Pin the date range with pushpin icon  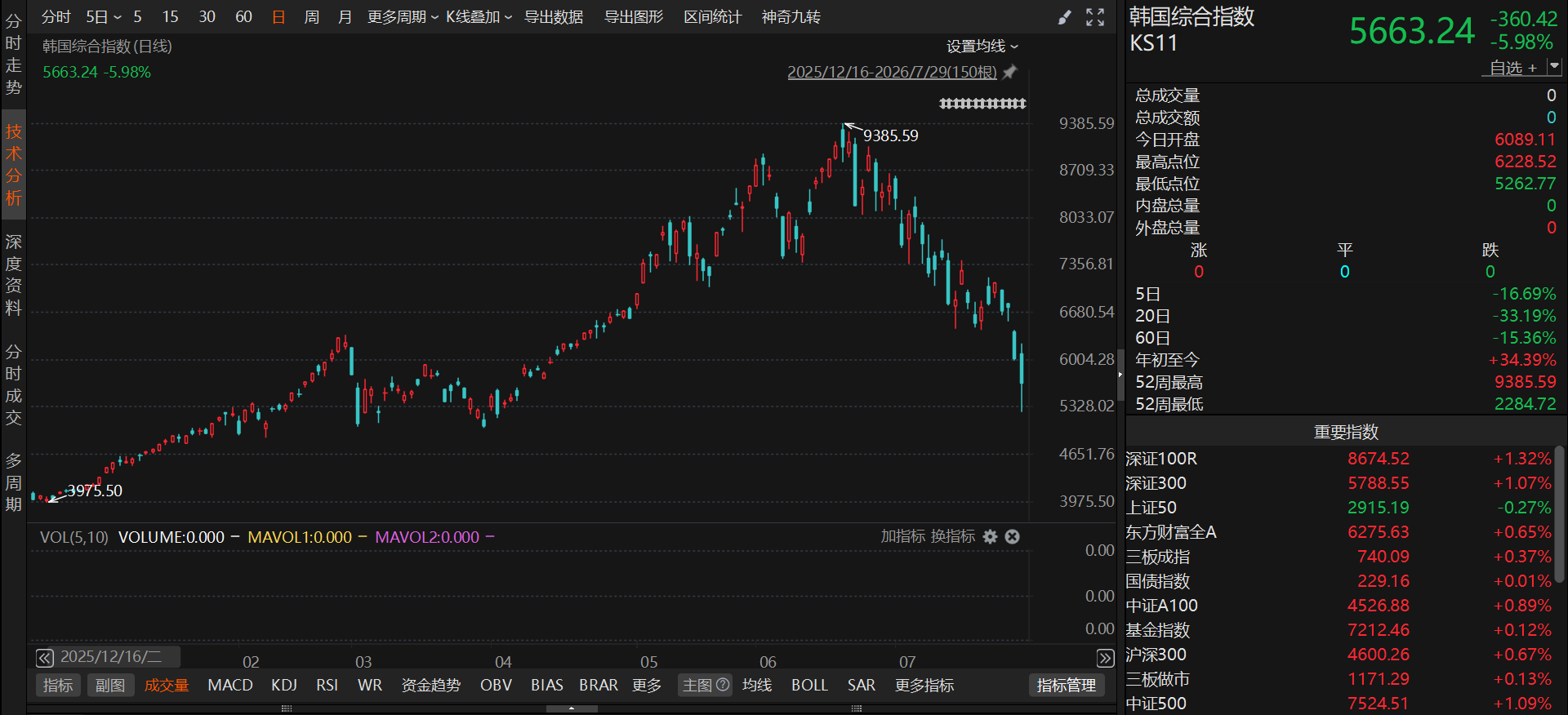tap(1010, 72)
